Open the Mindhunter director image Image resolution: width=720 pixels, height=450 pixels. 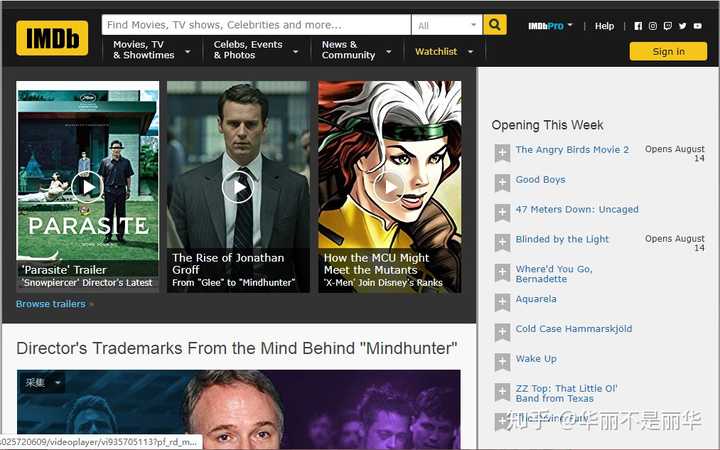click(x=238, y=409)
